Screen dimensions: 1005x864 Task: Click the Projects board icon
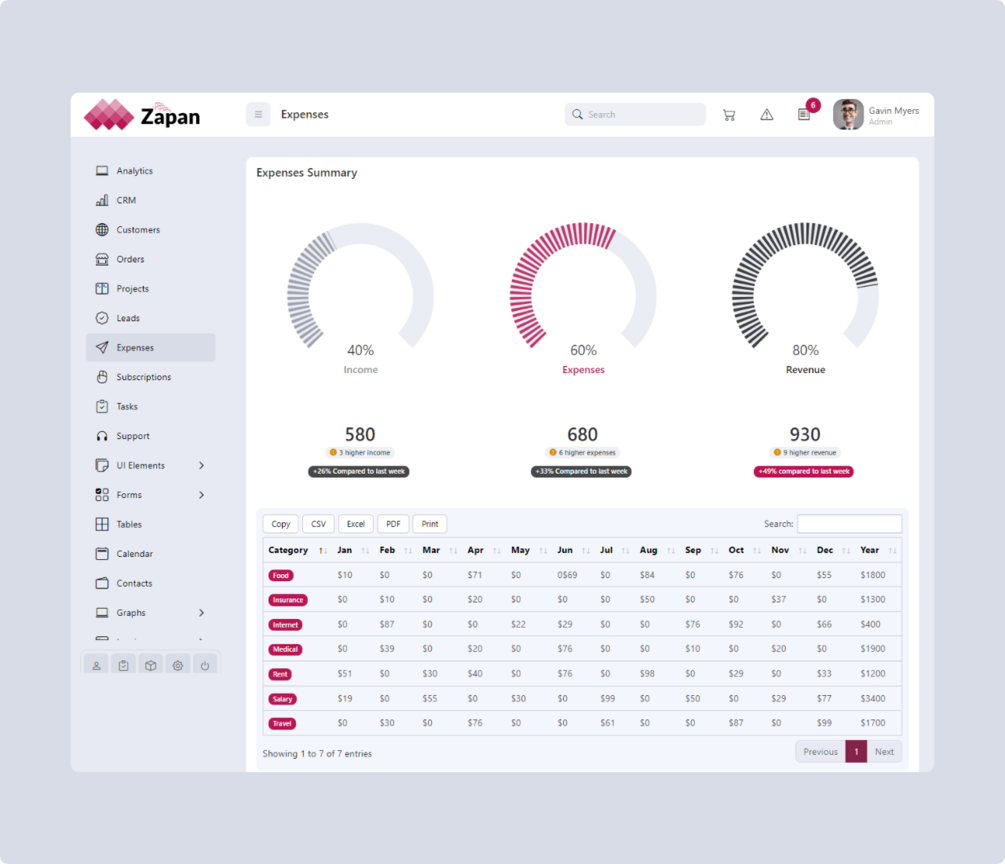(102, 288)
